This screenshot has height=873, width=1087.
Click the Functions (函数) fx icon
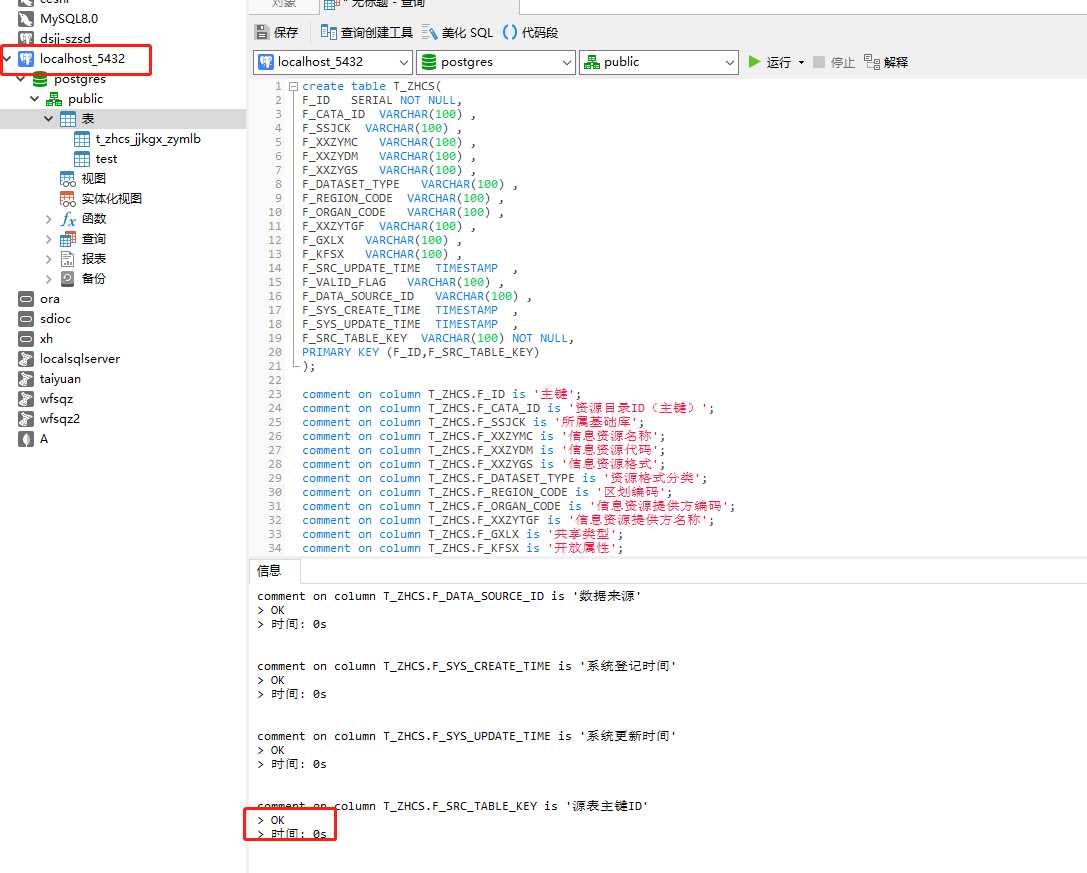pyautogui.click(x=68, y=219)
